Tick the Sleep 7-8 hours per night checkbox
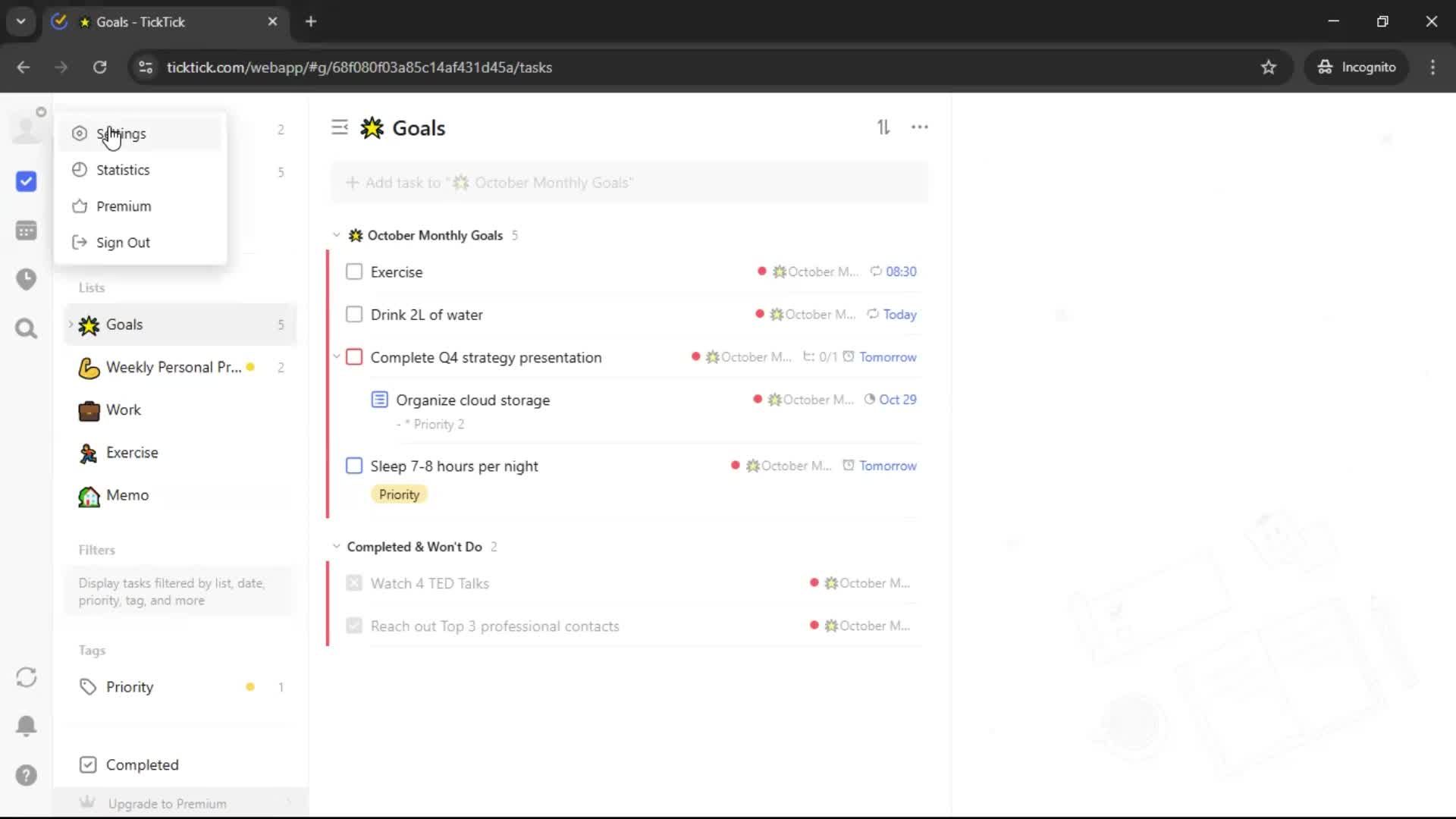This screenshot has width=1456, height=819. pos(354,466)
